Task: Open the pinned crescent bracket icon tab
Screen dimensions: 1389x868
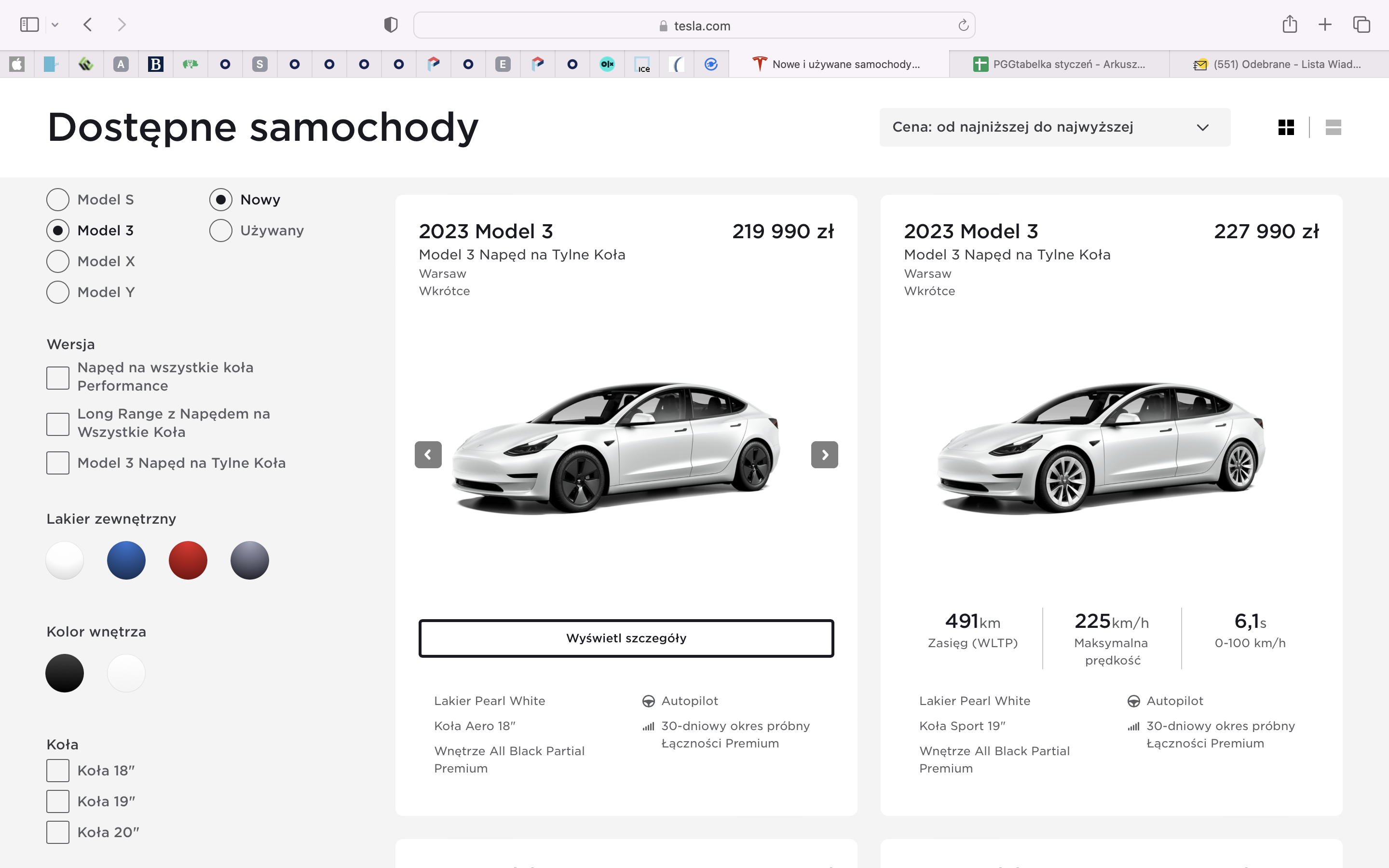Action: pyautogui.click(x=677, y=64)
